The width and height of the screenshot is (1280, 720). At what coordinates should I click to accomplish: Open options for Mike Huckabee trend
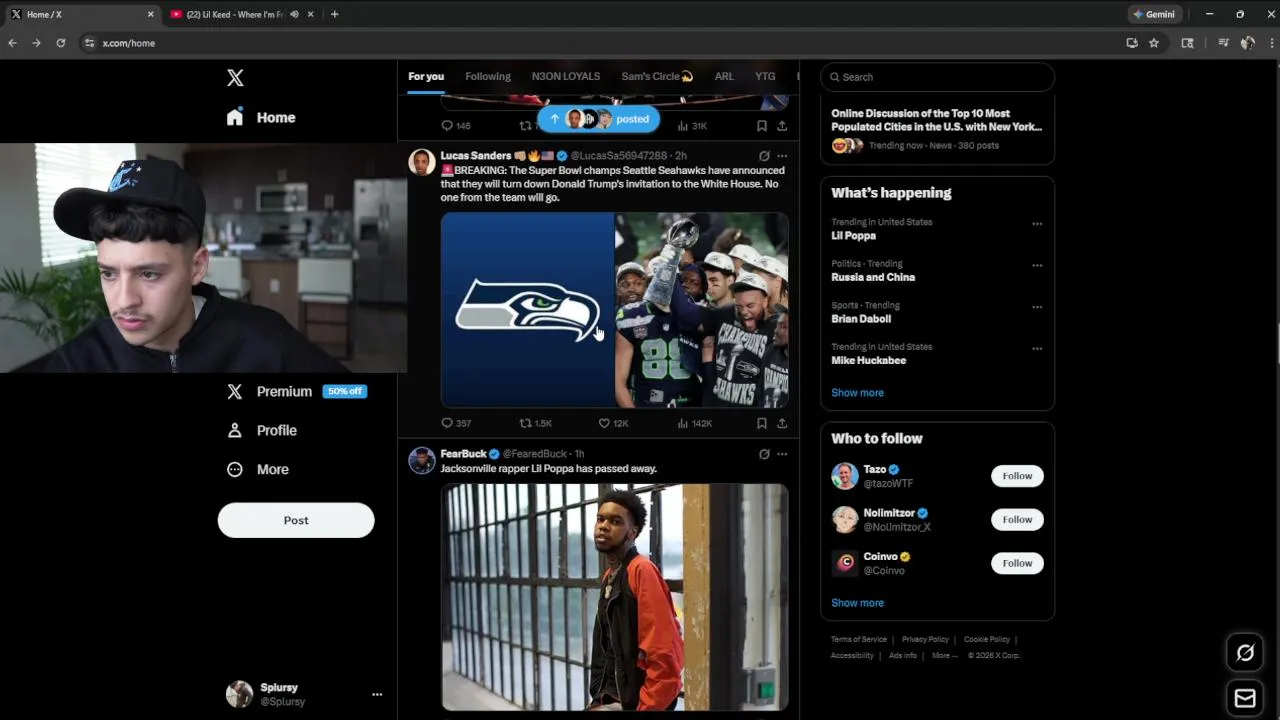1037,349
